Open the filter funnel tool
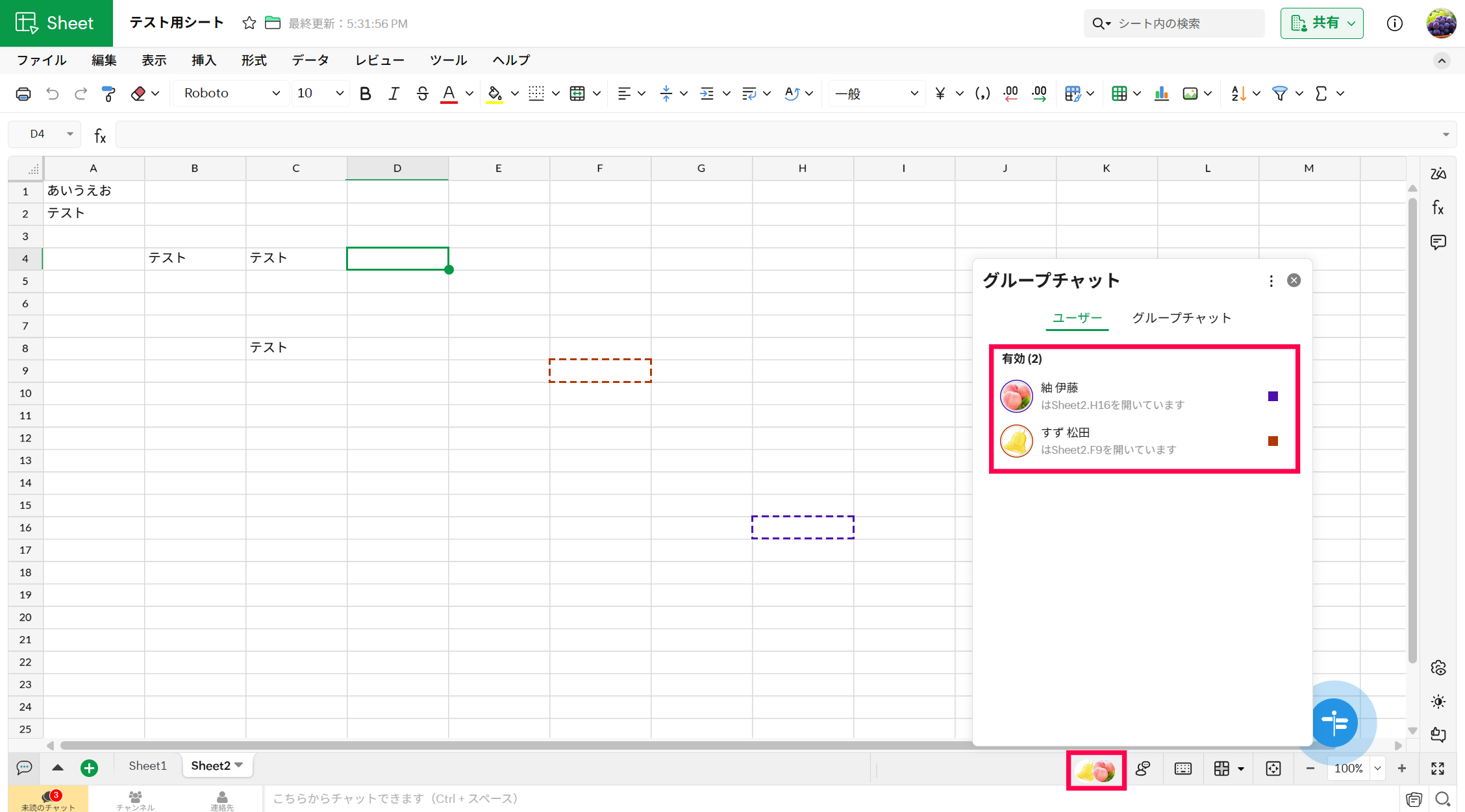 pyautogui.click(x=1279, y=93)
